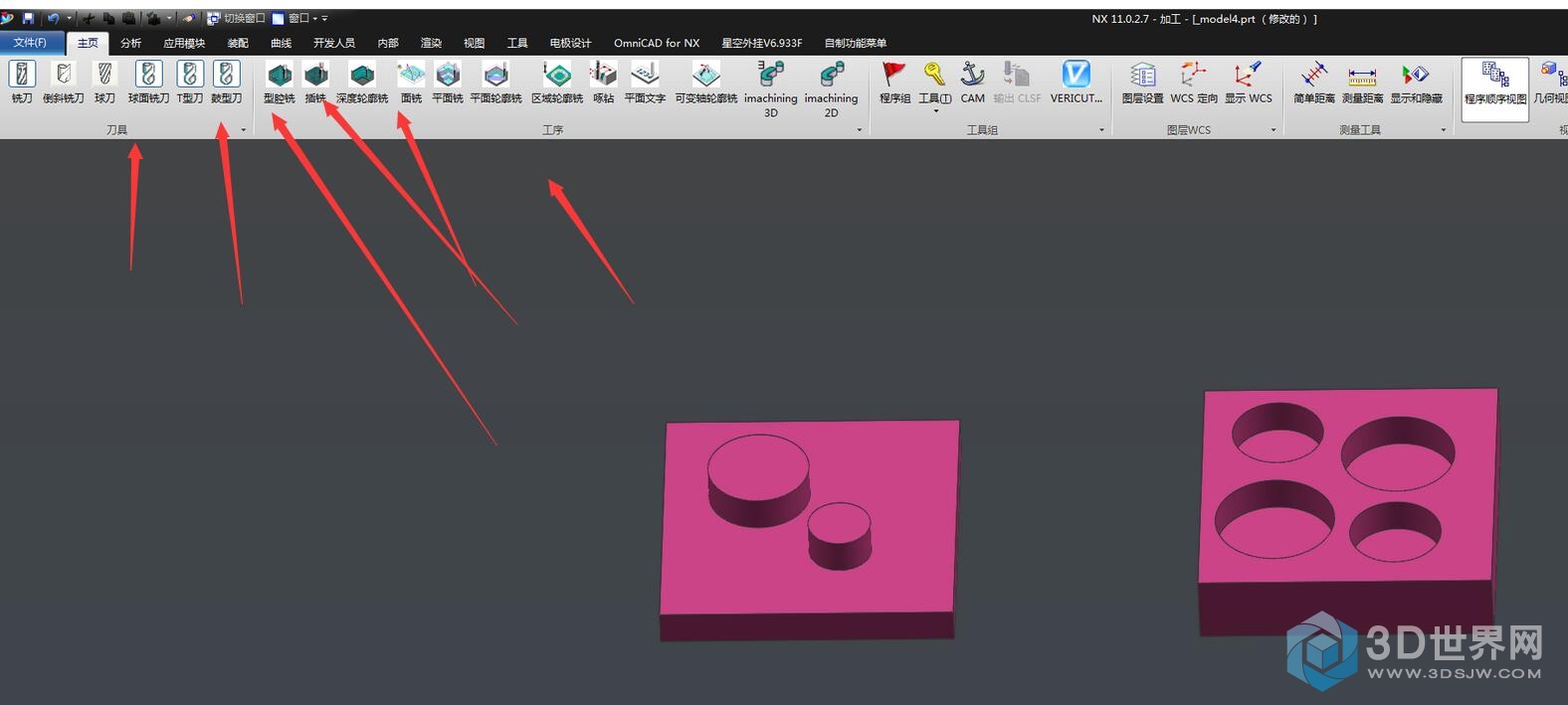Switch to the 渲染 render tab
The height and width of the screenshot is (705, 1568).
click(x=431, y=43)
